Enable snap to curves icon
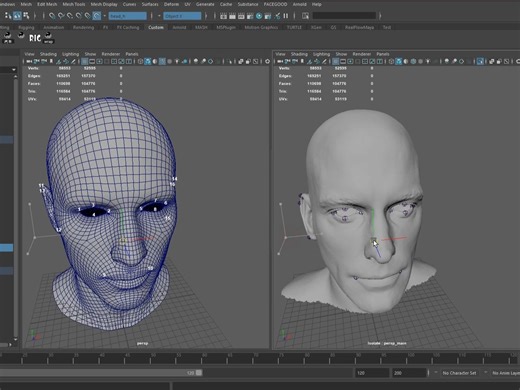The image size is (520, 390). click(61, 16)
